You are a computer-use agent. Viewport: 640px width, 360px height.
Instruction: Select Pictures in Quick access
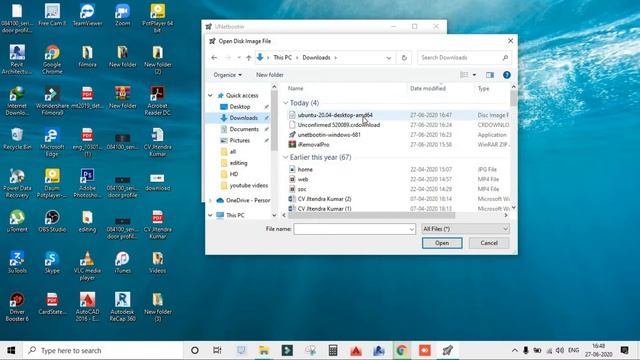pos(240,140)
